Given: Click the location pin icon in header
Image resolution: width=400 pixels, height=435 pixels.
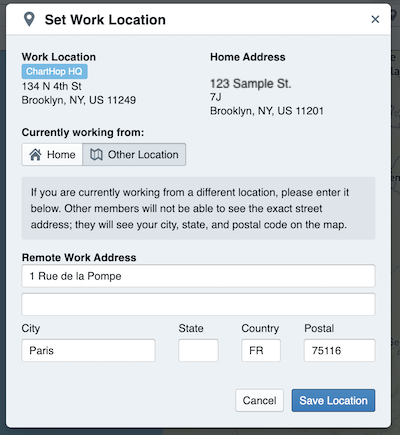Looking at the screenshot, I should click(29, 19).
